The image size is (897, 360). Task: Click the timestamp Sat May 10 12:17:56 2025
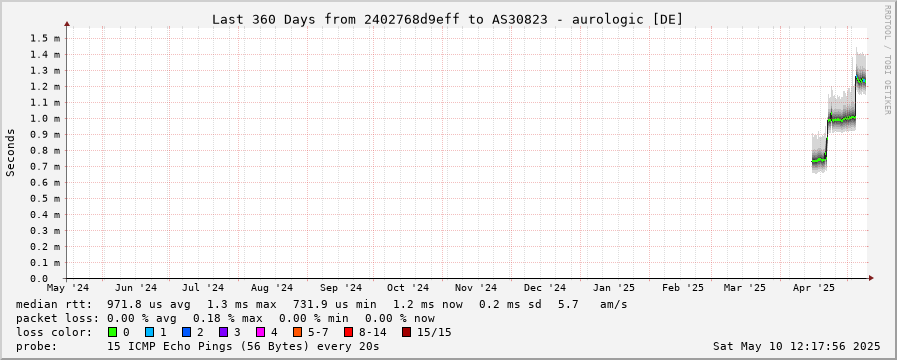click(x=796, y=346)
